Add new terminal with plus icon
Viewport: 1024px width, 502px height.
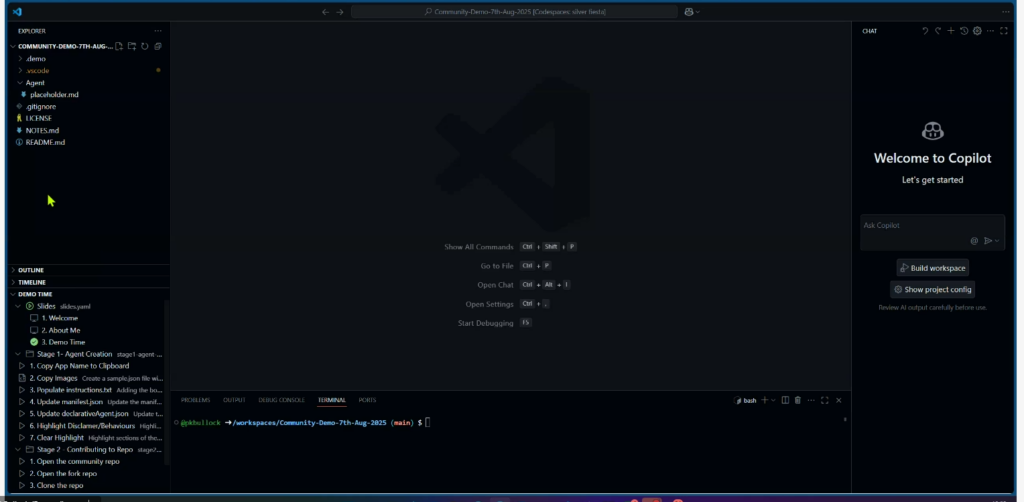tap(765, 400)
